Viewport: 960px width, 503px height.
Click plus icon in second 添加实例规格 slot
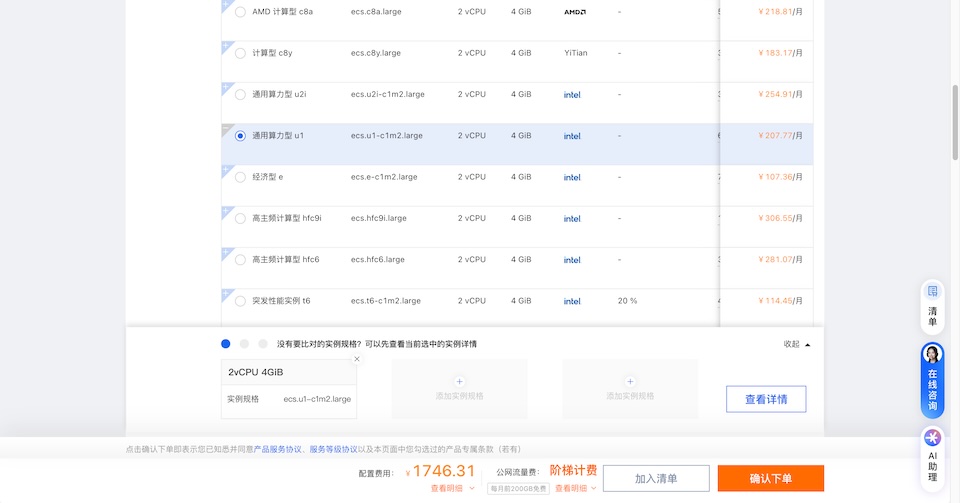(x=630, y=381)
